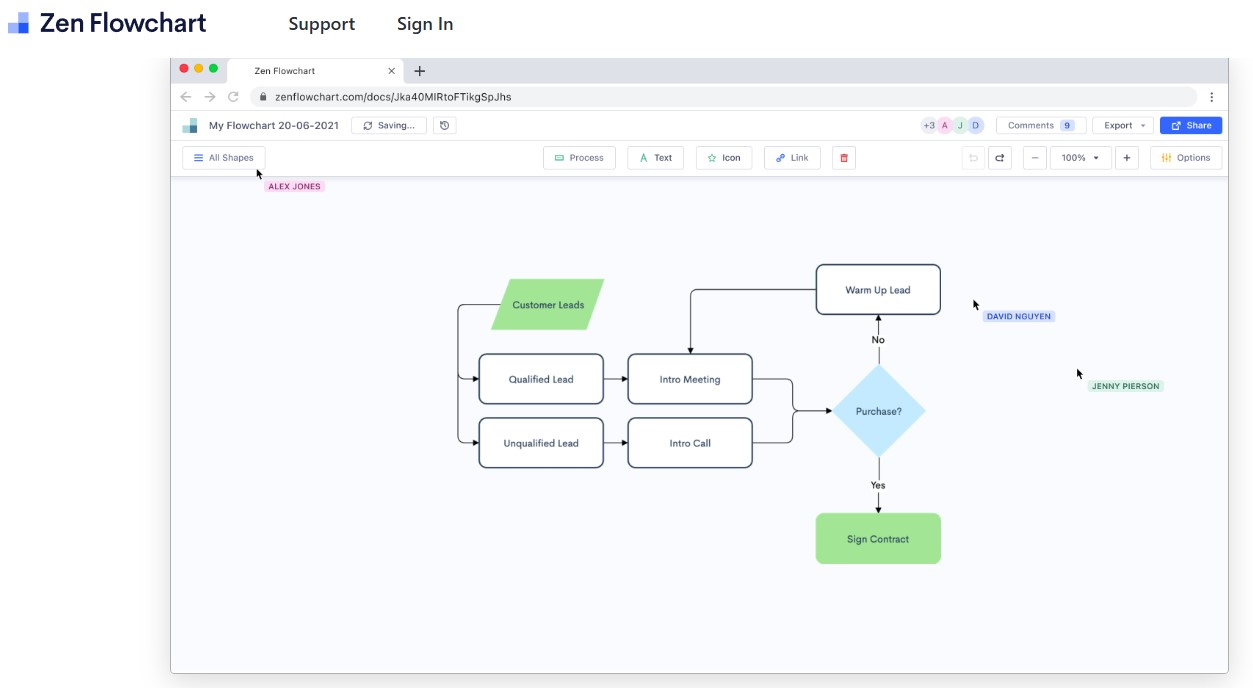Open the All Shapes panel
Viewport: 1253px width, 688px height.
pos(223,157)
